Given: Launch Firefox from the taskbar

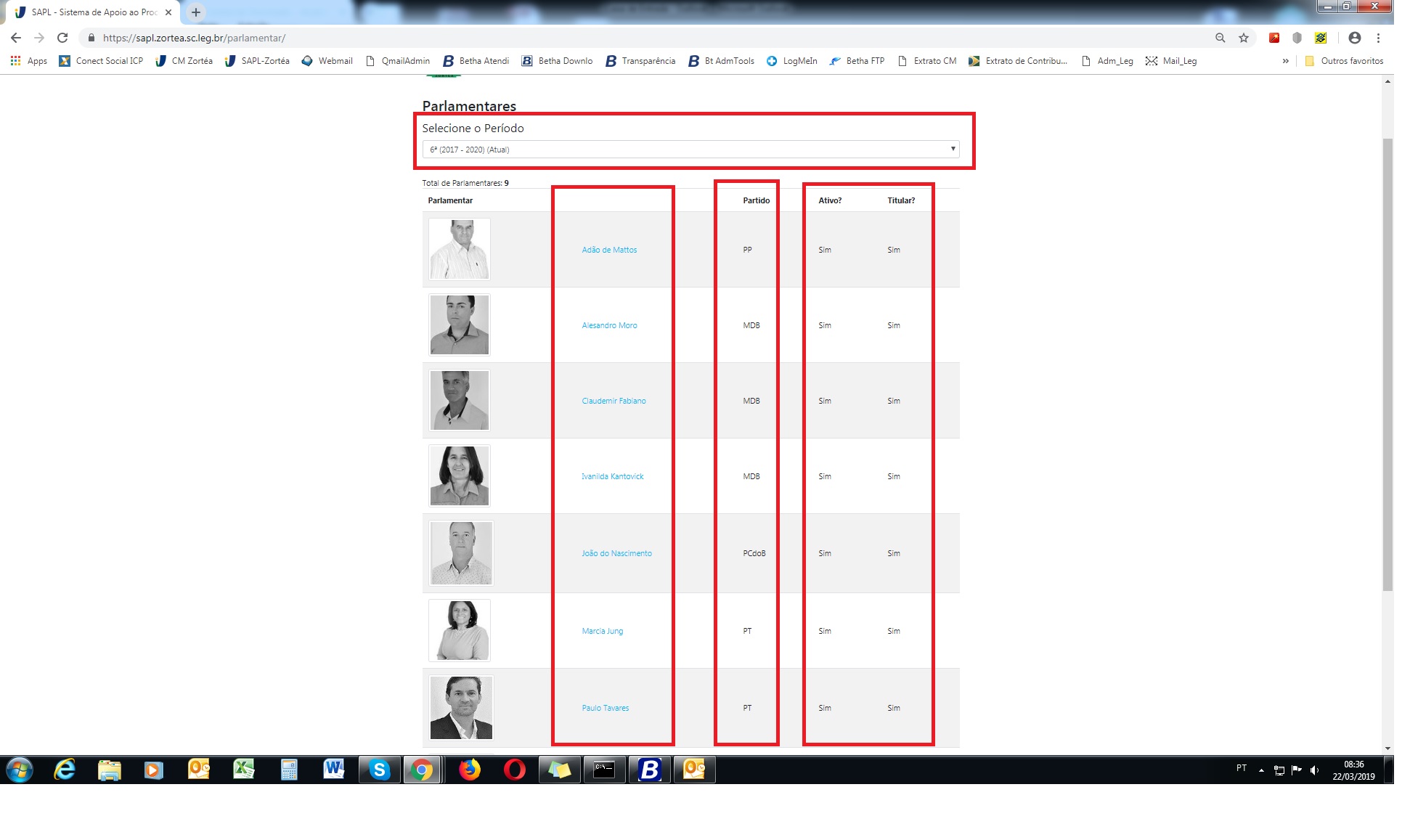Looking at the screenshot, I should [470, 770].
